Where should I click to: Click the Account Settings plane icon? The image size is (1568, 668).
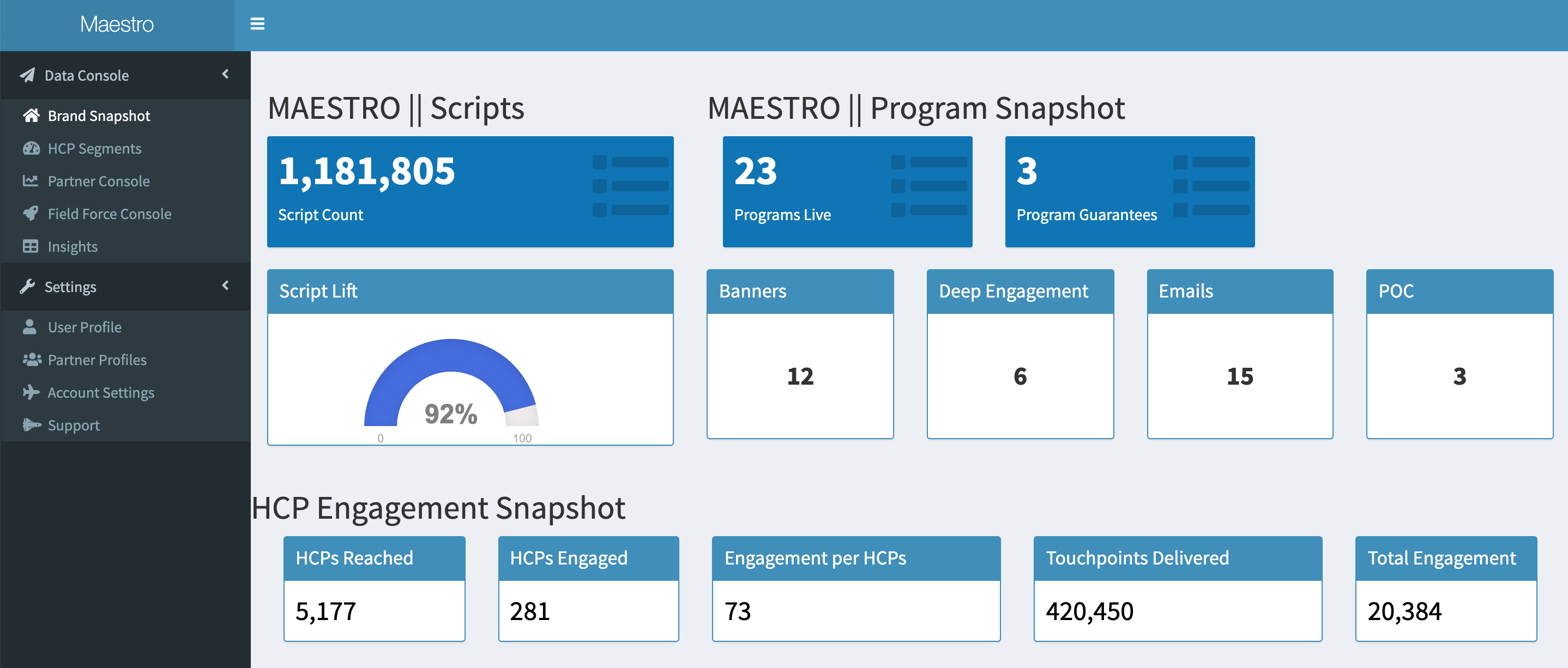pos(31,392)
